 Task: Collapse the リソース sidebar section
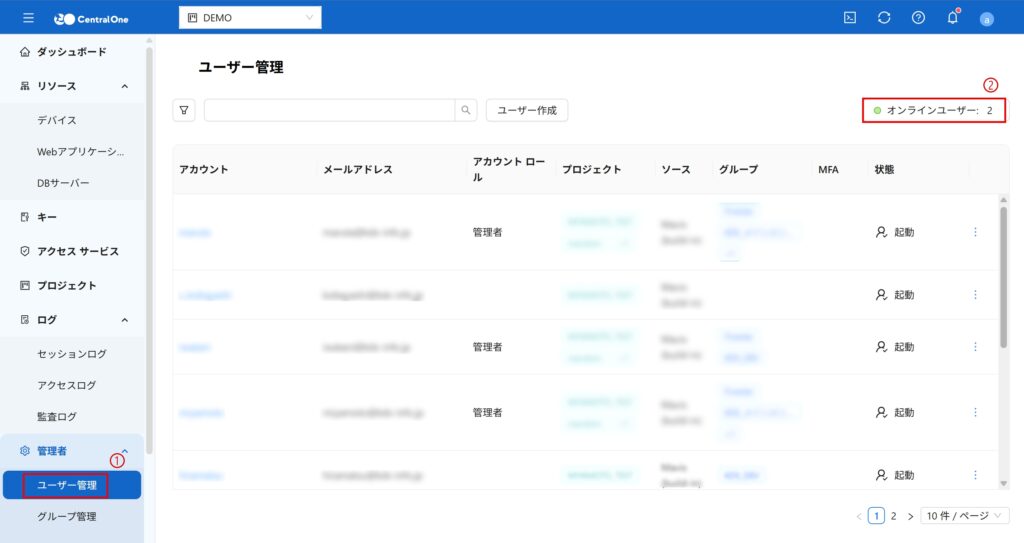click(125, 86)
